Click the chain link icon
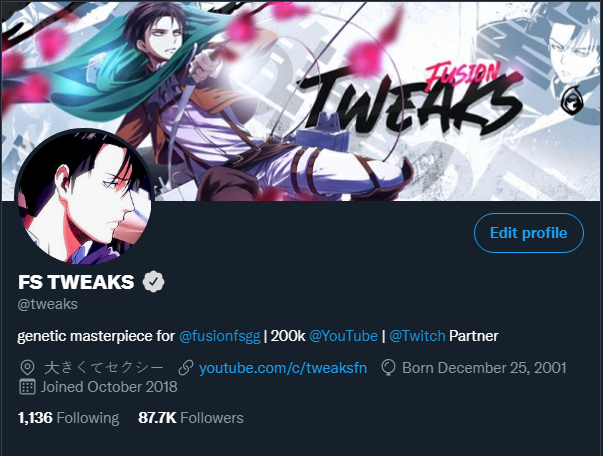This screenshot has width=603, height=456. pyautogui.click(x=186, y=368)
